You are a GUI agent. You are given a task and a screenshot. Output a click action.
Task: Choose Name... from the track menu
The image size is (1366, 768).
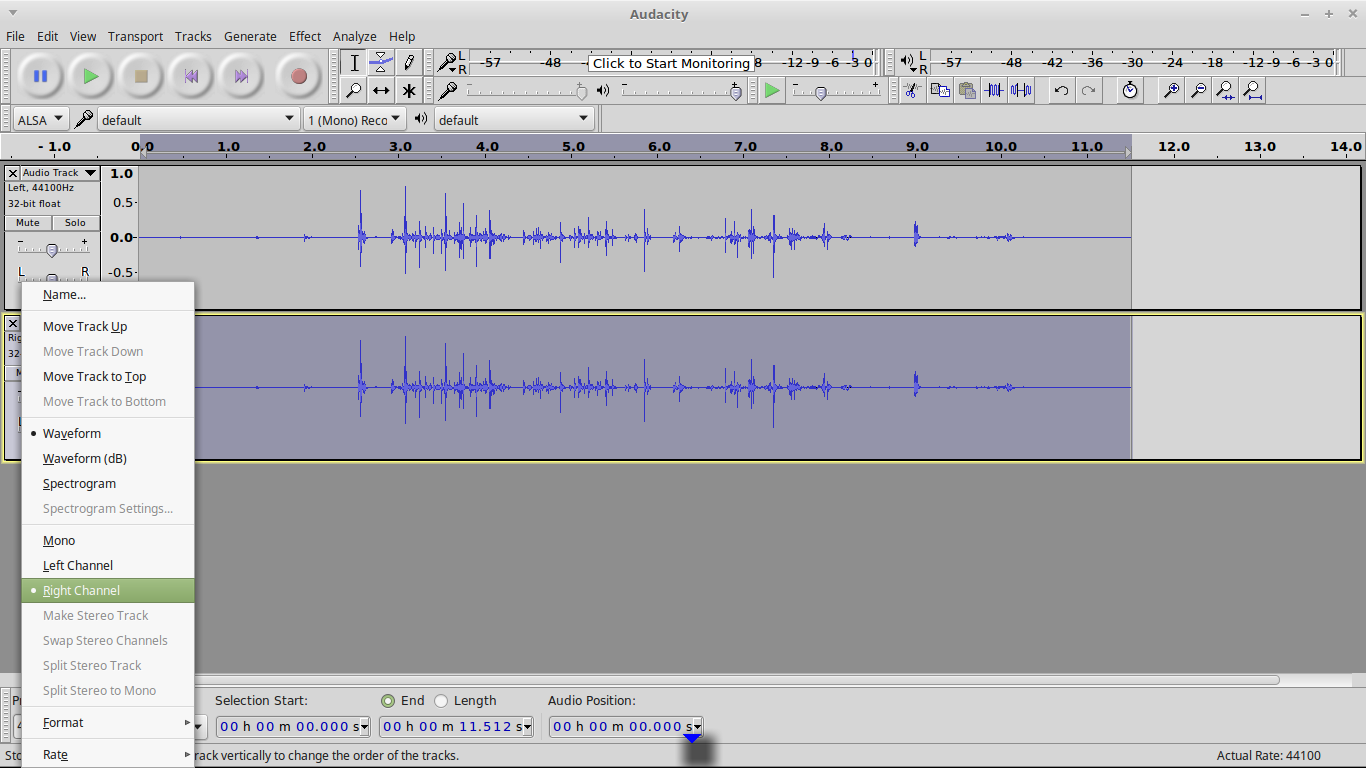pos(108,295)
